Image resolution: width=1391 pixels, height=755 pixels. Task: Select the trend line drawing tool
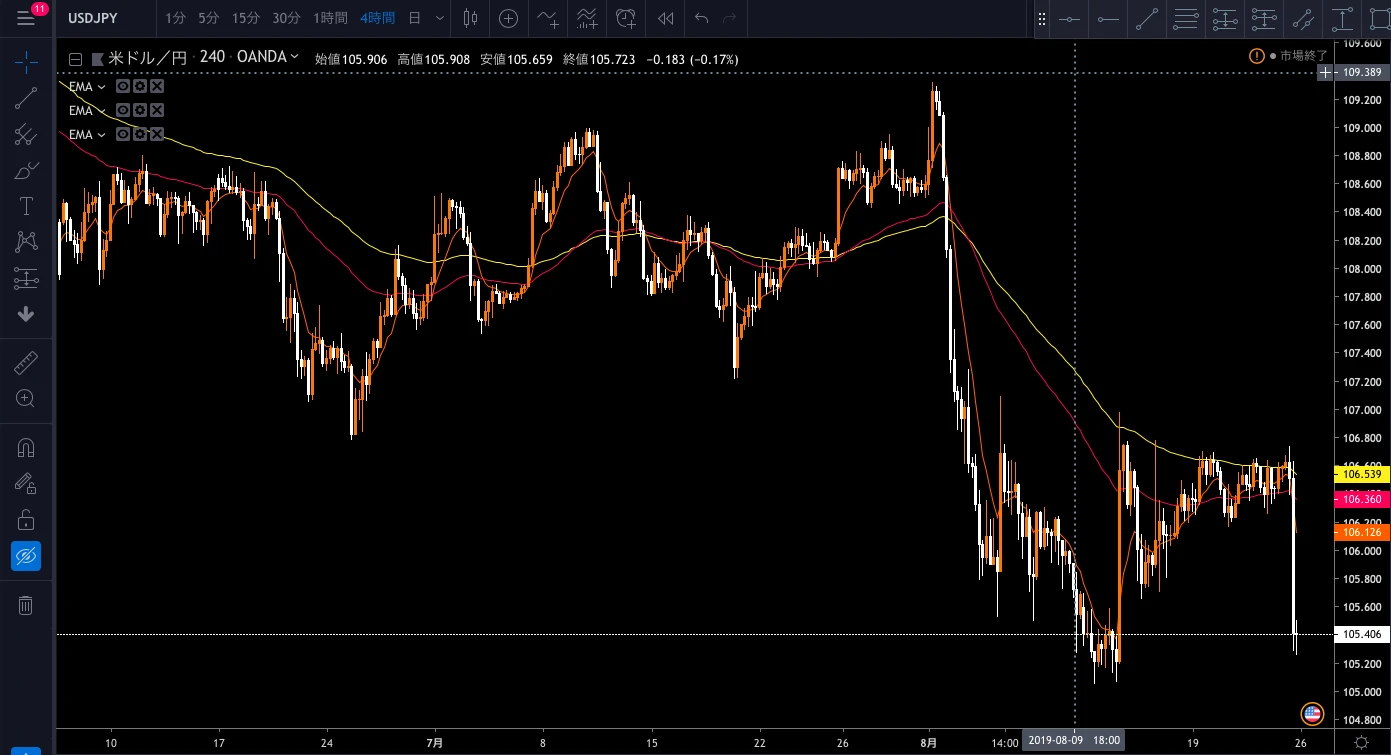26,98
